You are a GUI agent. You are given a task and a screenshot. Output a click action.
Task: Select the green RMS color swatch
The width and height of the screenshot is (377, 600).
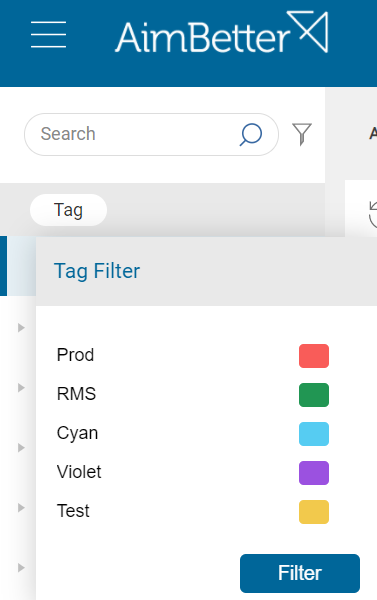[x=314, y=395]
